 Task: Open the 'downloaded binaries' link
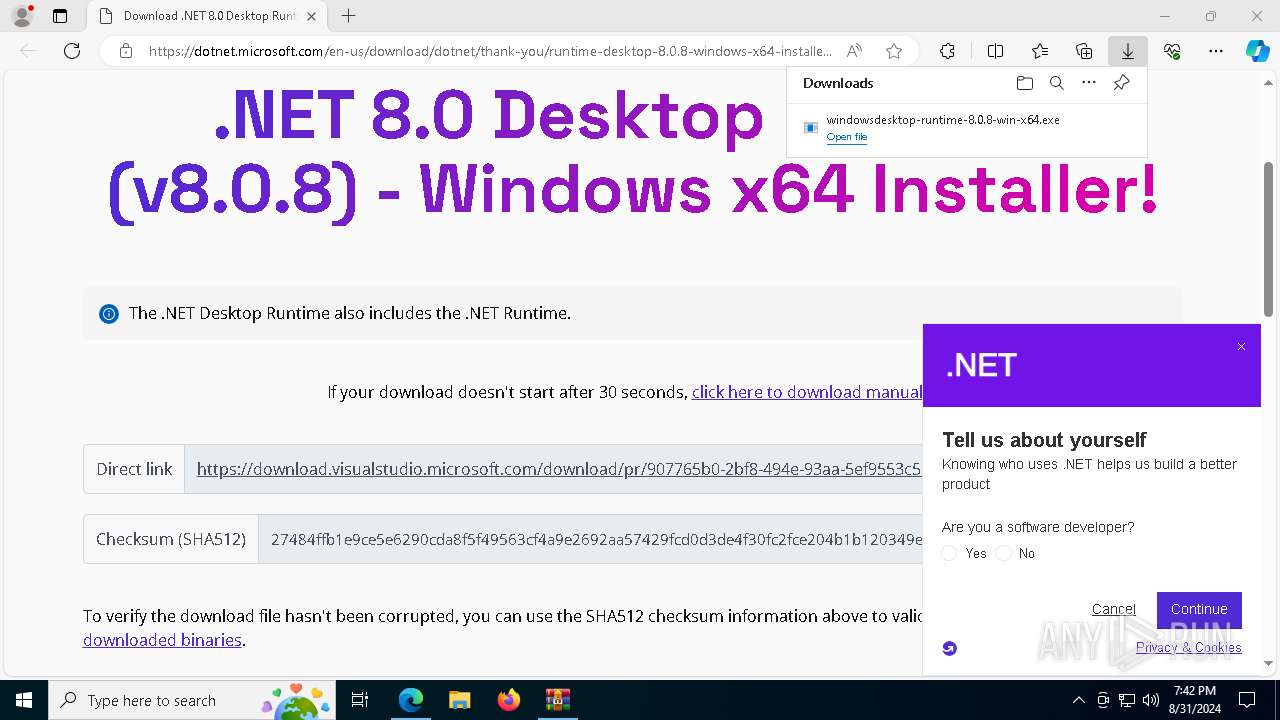pyautogui.click(x=162, y=640)
